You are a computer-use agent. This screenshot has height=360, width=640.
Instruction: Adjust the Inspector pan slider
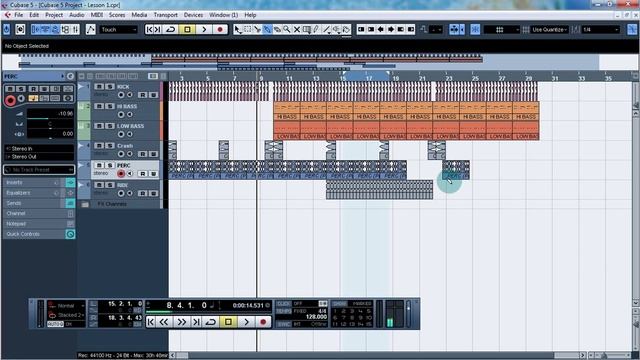pos(50,124)
